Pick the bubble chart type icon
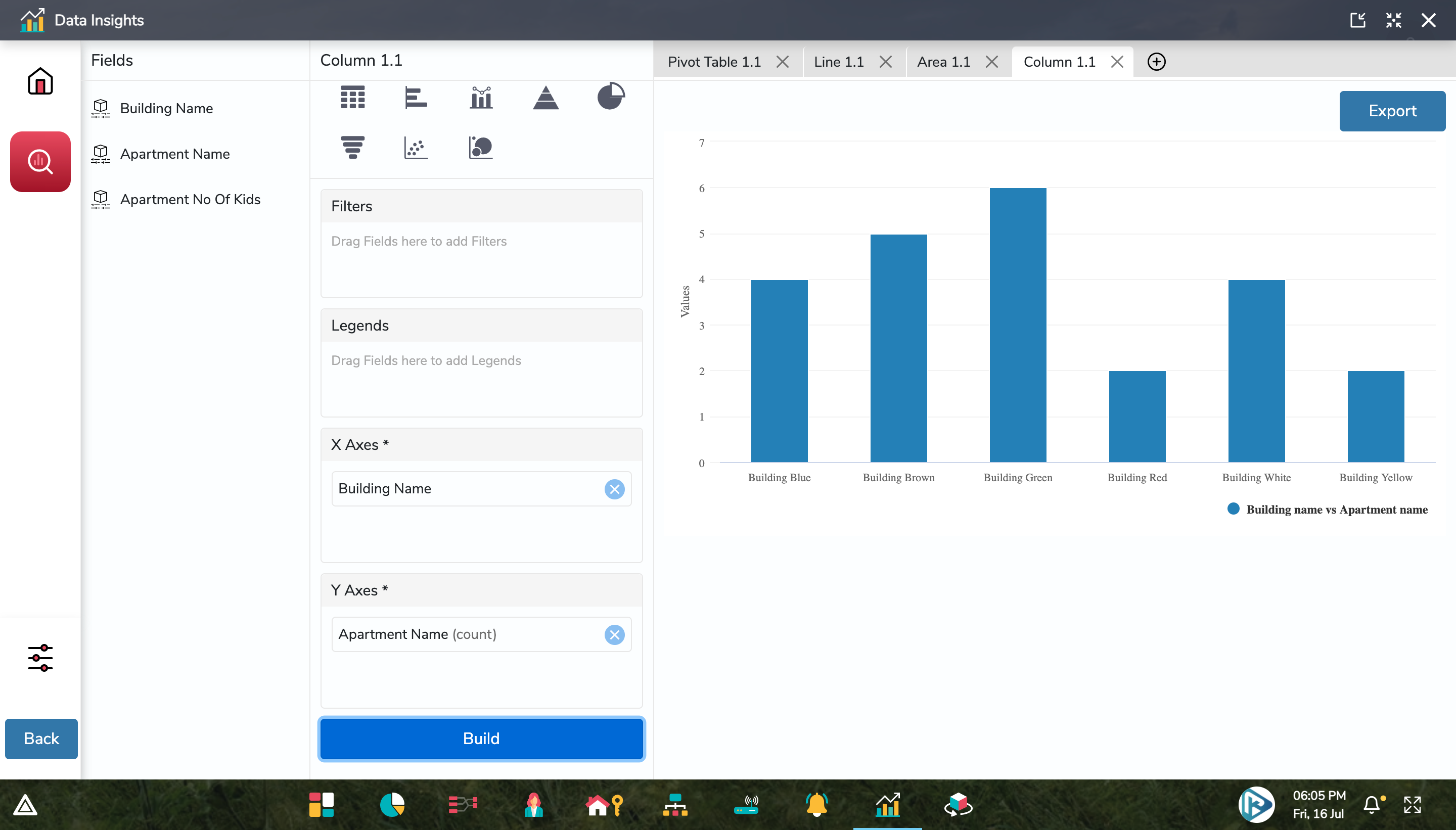Image resolution: width=1456 pixels, height=830 pixels. pos(481,148)
